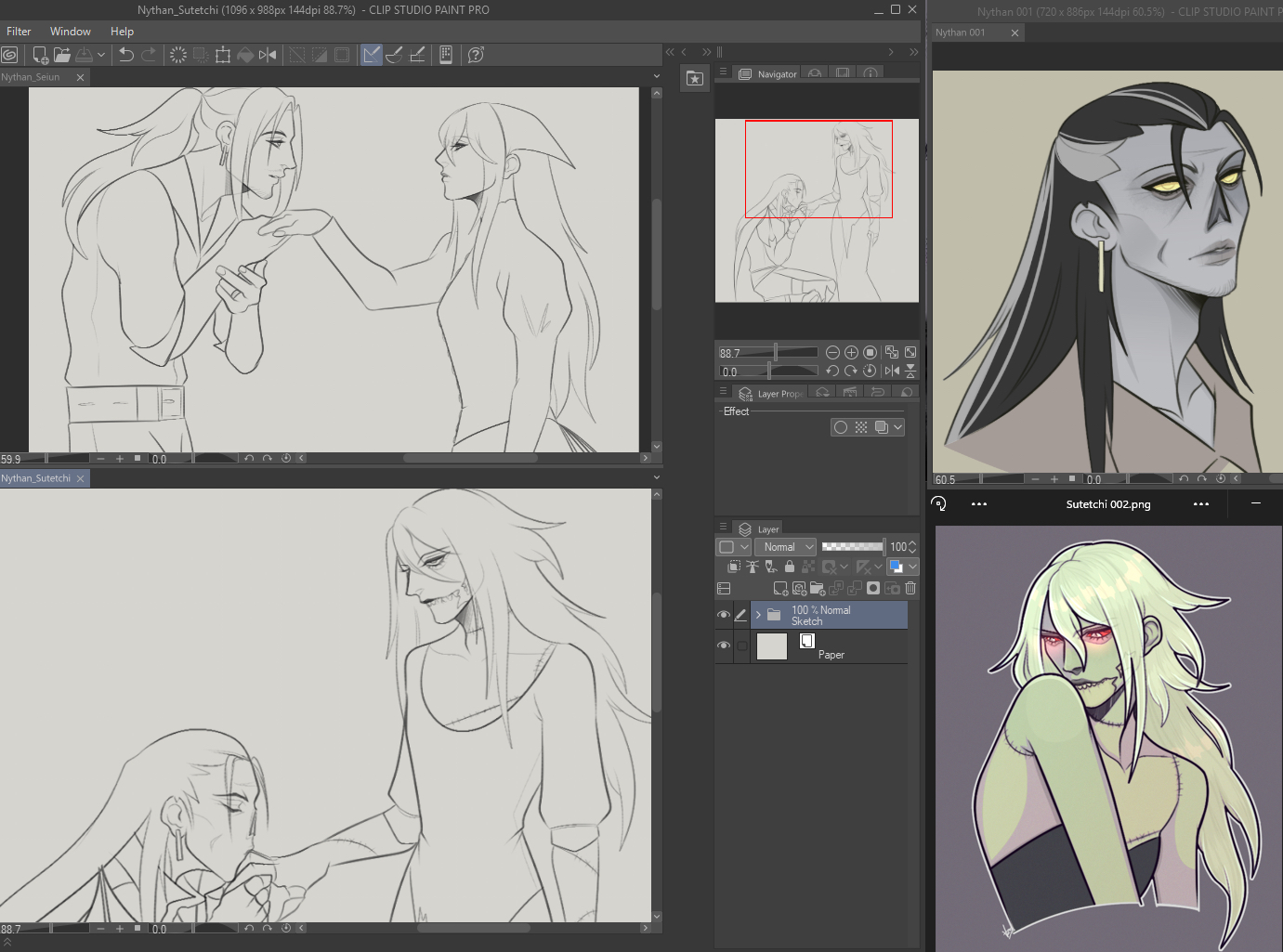1283x952 pixels.
Task: Click the New layer folder icon
Action: 817,588
